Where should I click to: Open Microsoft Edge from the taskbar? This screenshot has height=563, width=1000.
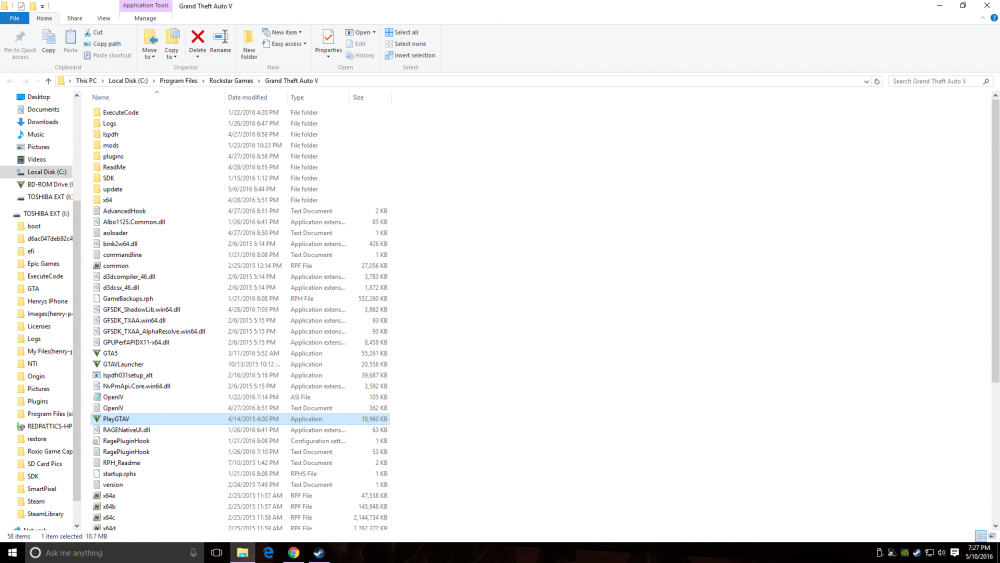[268, 553]
